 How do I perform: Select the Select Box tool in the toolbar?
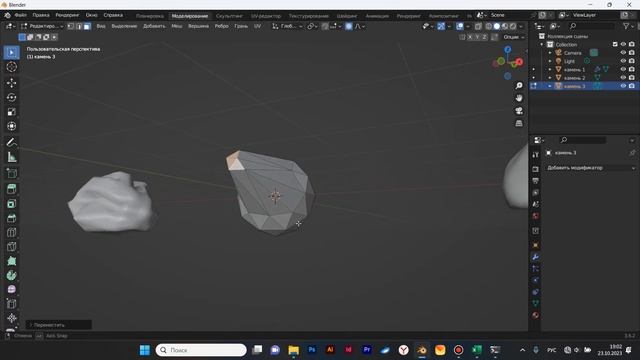[x=11, y=53]
